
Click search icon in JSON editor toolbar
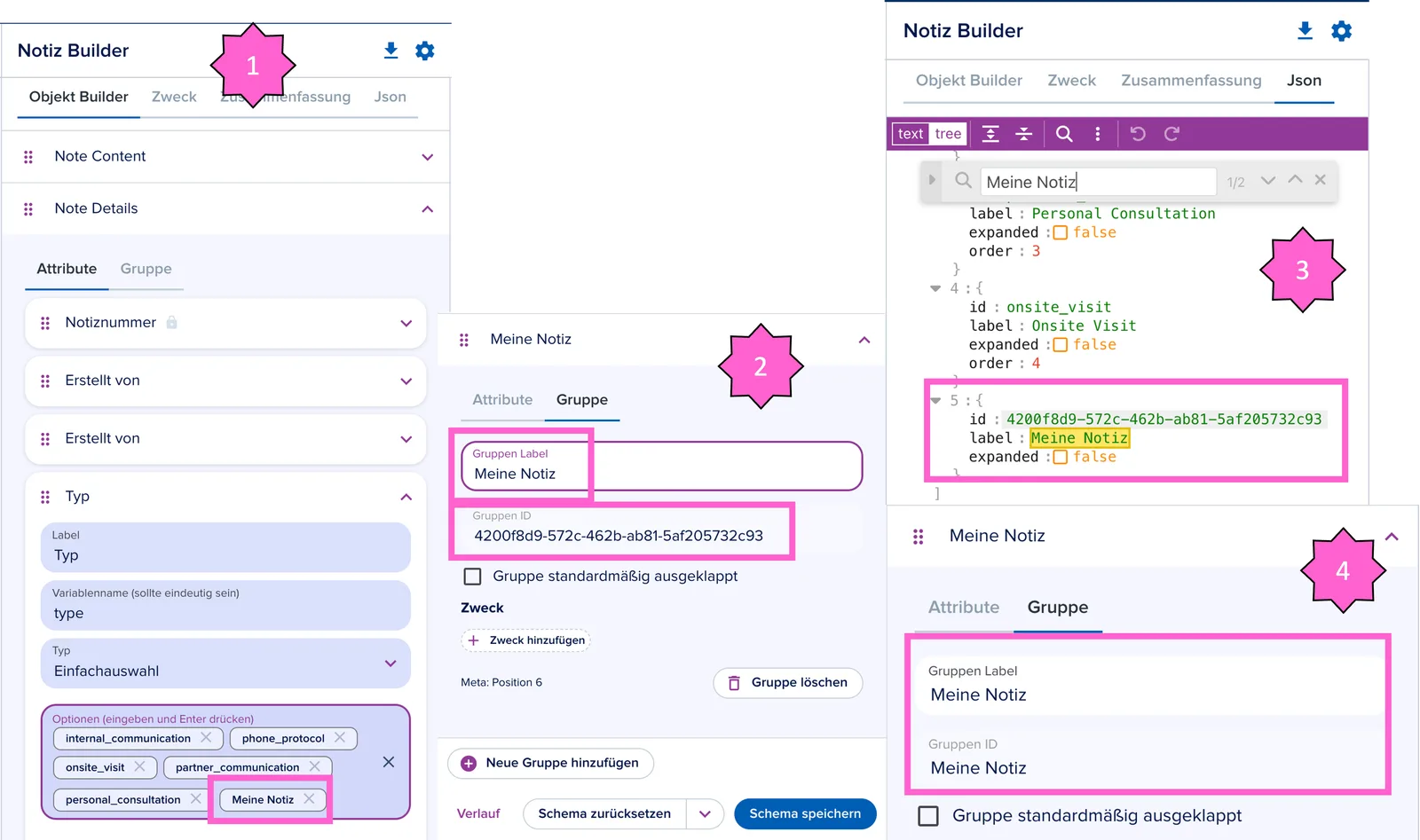1064,134
